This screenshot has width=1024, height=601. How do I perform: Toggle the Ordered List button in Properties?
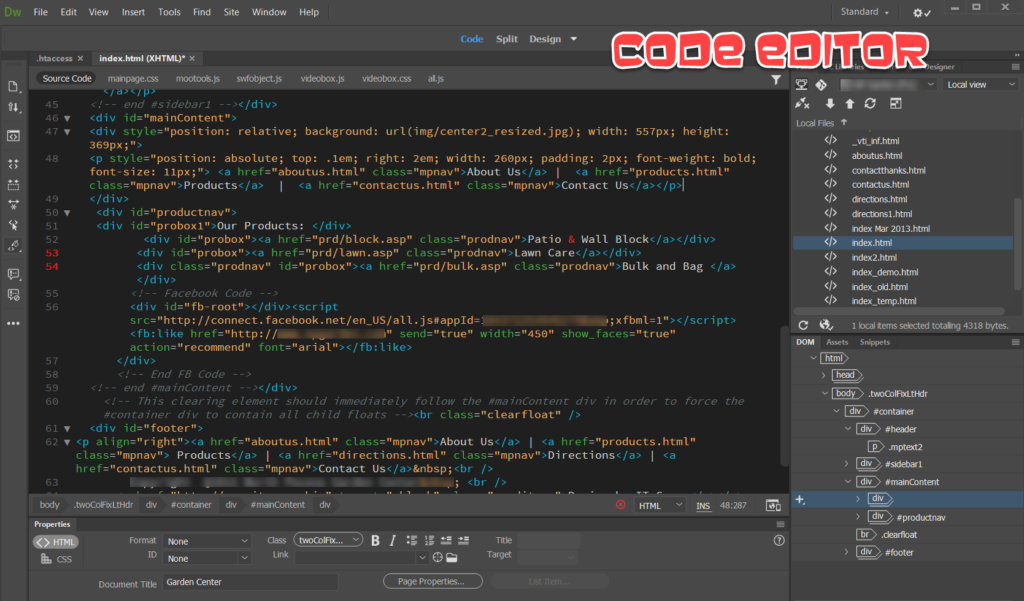(x=429, y=540)
